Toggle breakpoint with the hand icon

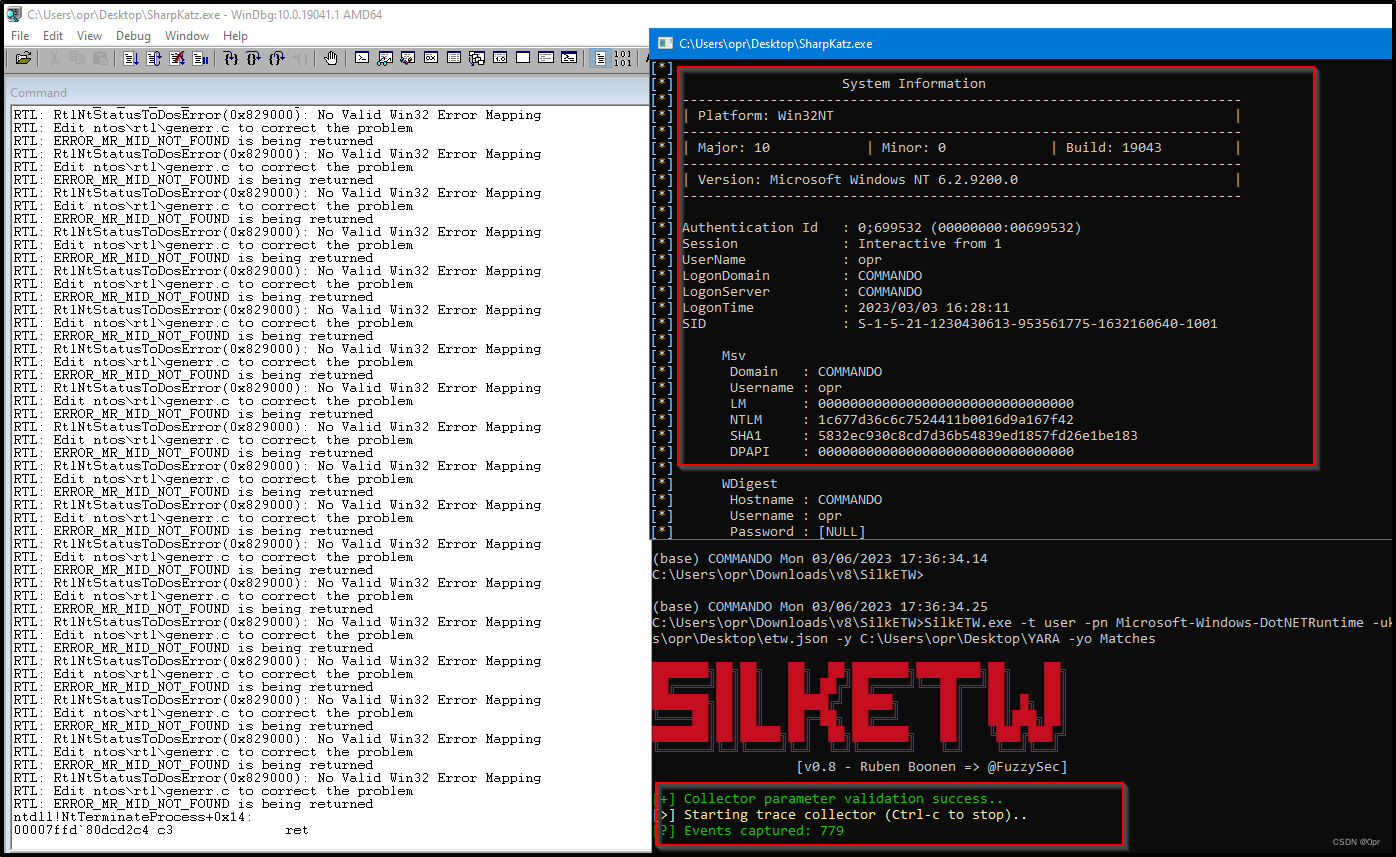coord(331,58)
